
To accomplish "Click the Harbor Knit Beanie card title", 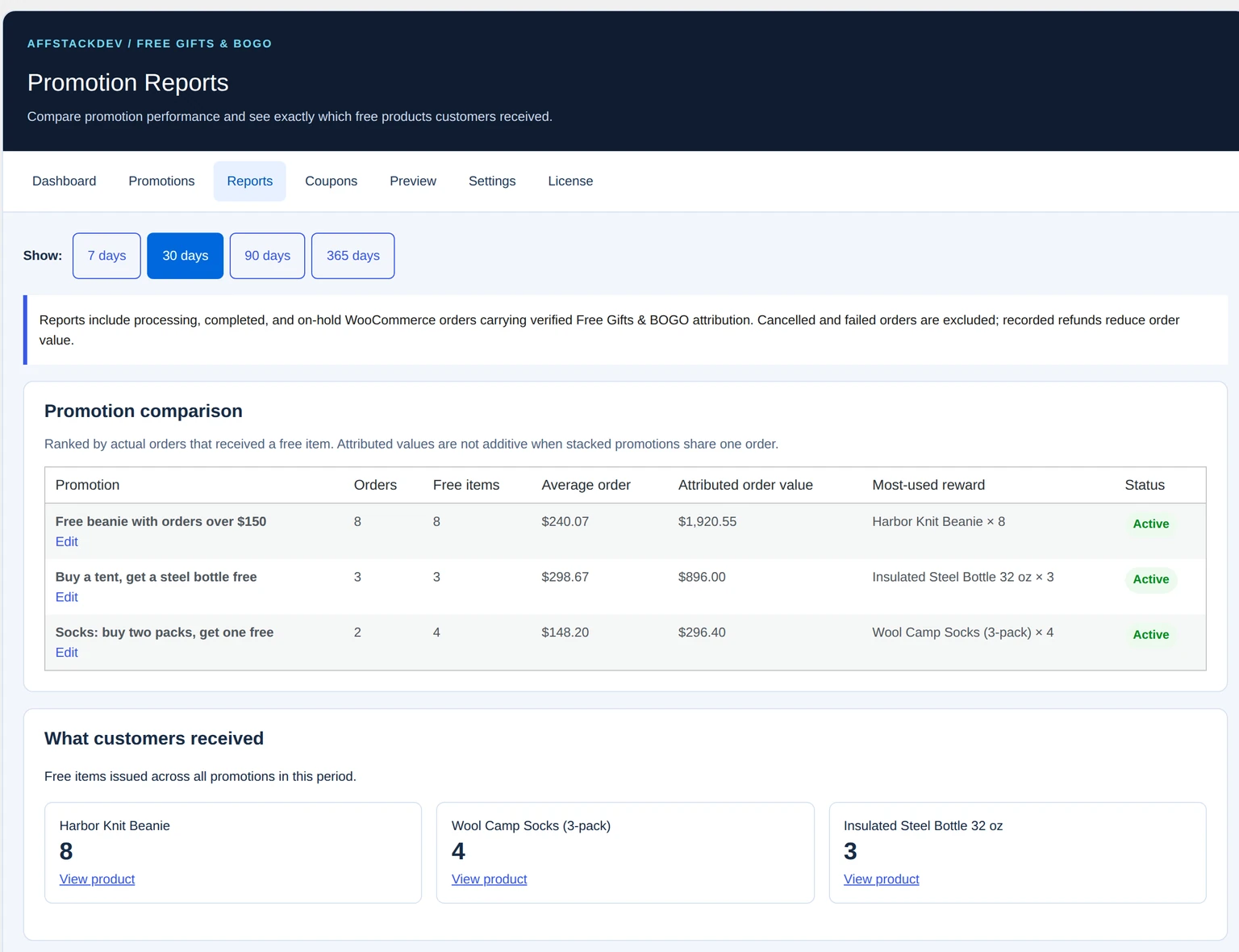I will point(115,825).
